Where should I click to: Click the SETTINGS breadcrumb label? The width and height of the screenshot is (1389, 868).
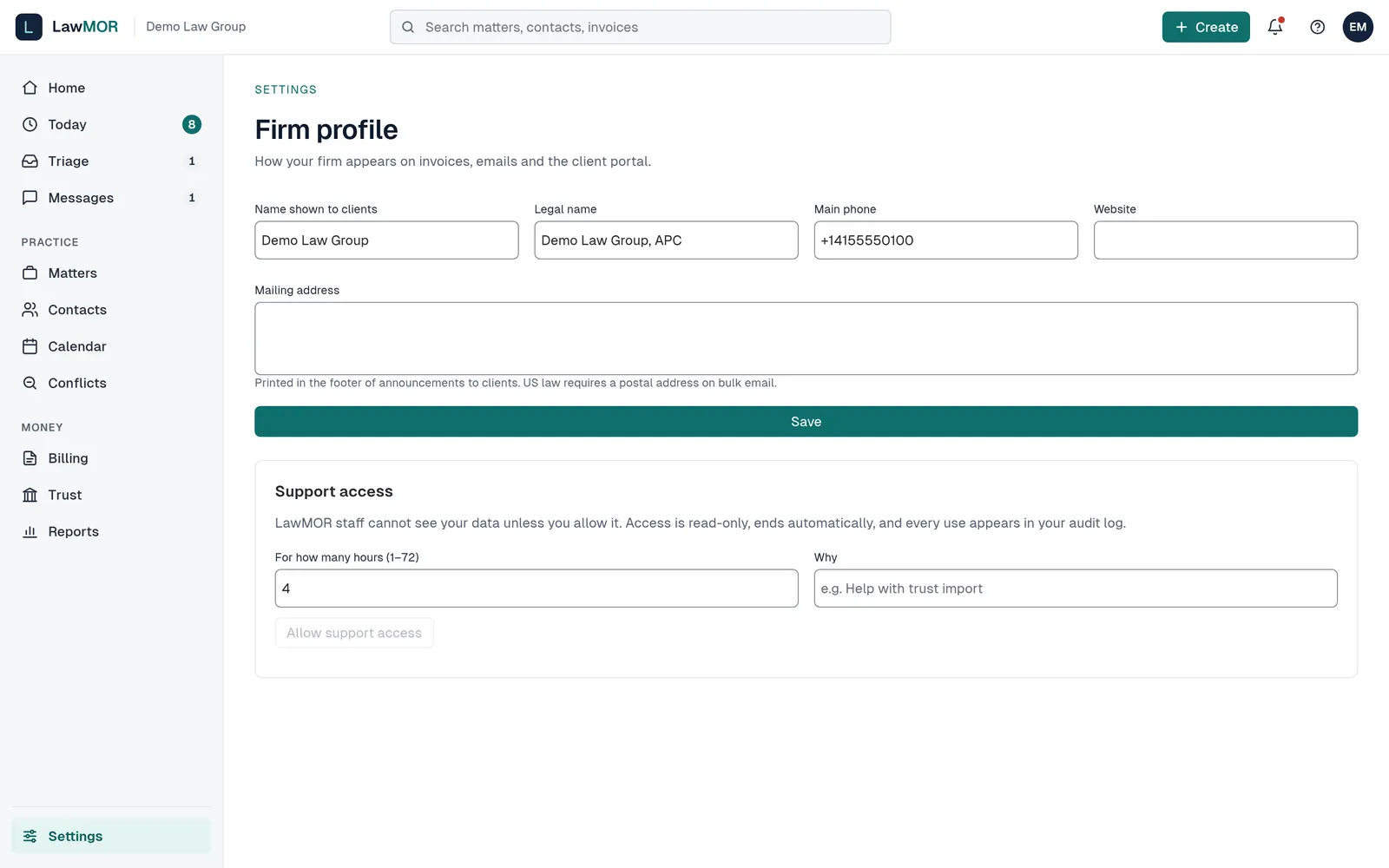[x=286, y=89]
